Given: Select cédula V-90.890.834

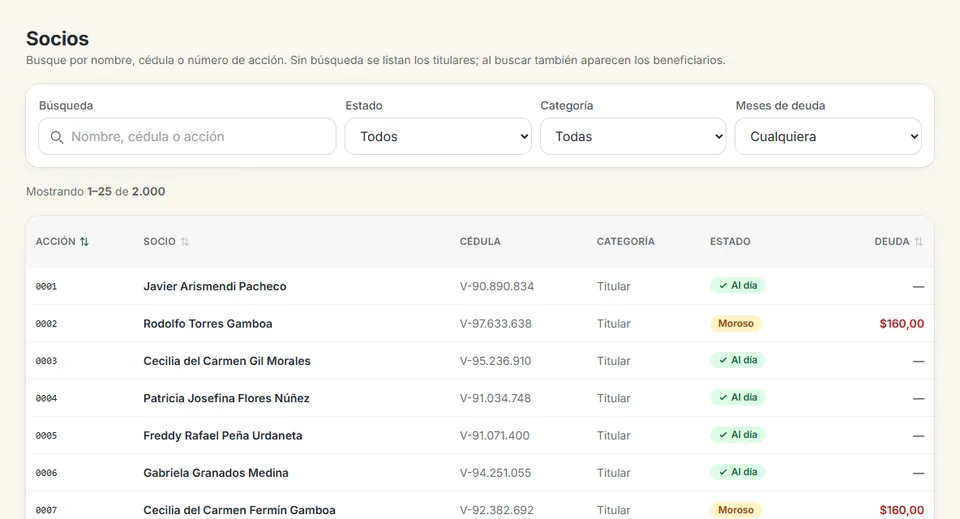Looking at the screenshot, I should pos(497,286).
